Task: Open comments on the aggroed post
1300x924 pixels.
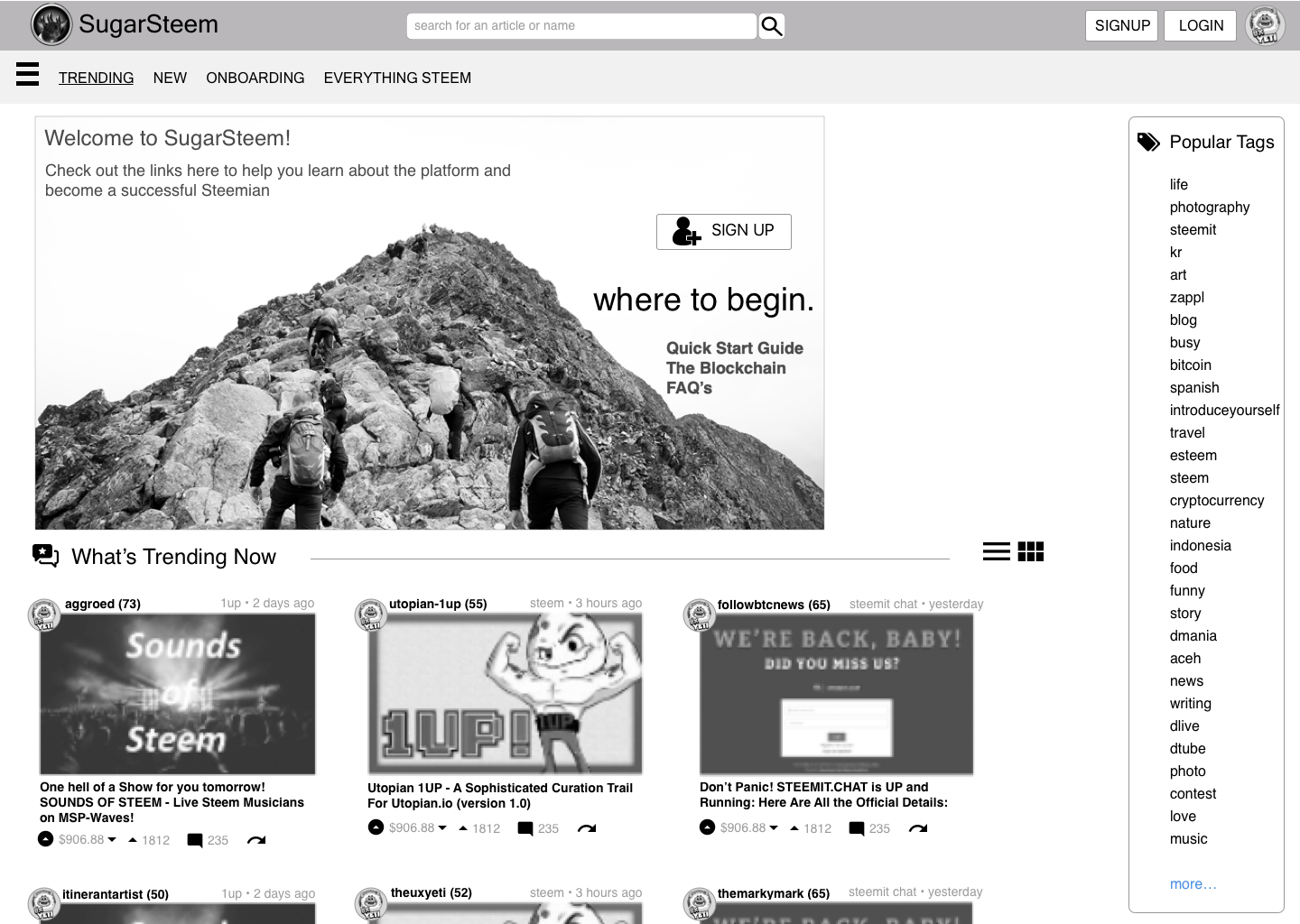Action: click(x=195, y=840)
